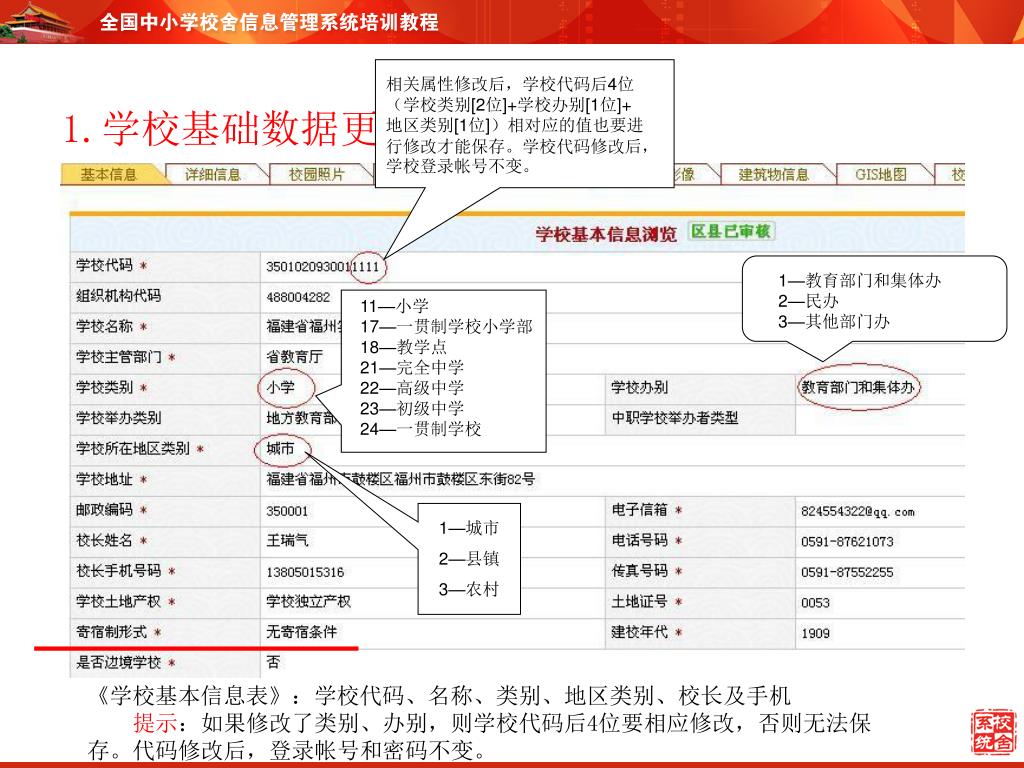Select the 学校独立产权 value
Image resolution: width=1024 pixels, height=768 pixels.
[x=308, y=601]
